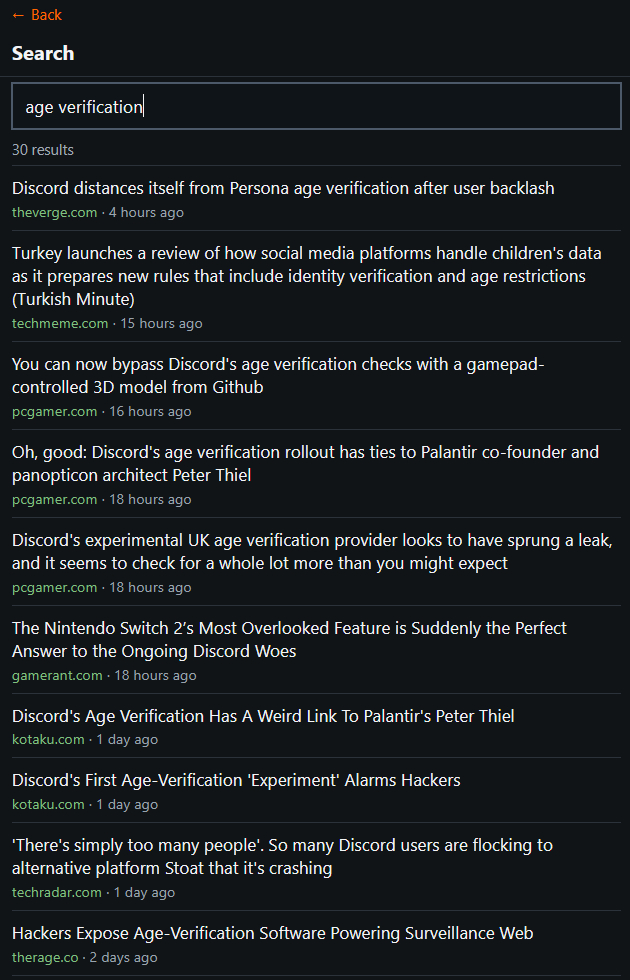Image resolution: width=630 pixels, height=980 pixels.
Task: Open the Stoat alternative platform crashing article
Action: click(x=282, y=856)
